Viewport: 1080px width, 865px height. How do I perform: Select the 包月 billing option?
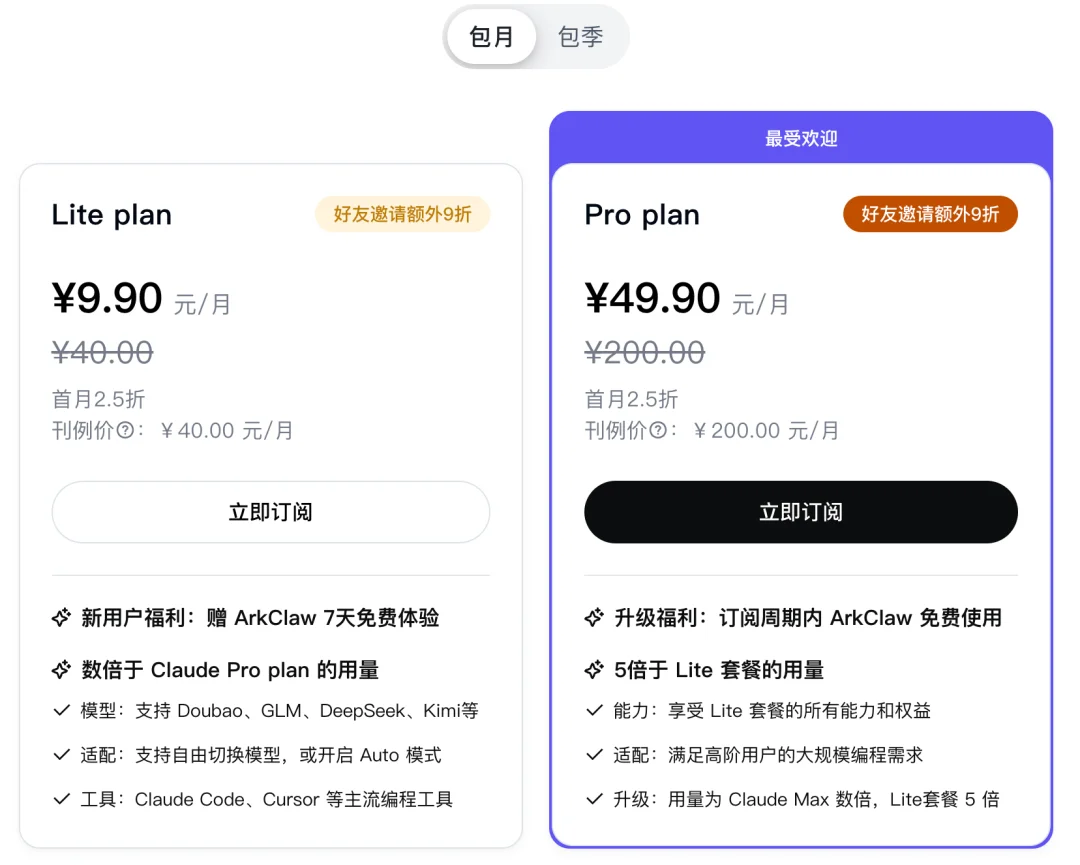tap(492, 36)
